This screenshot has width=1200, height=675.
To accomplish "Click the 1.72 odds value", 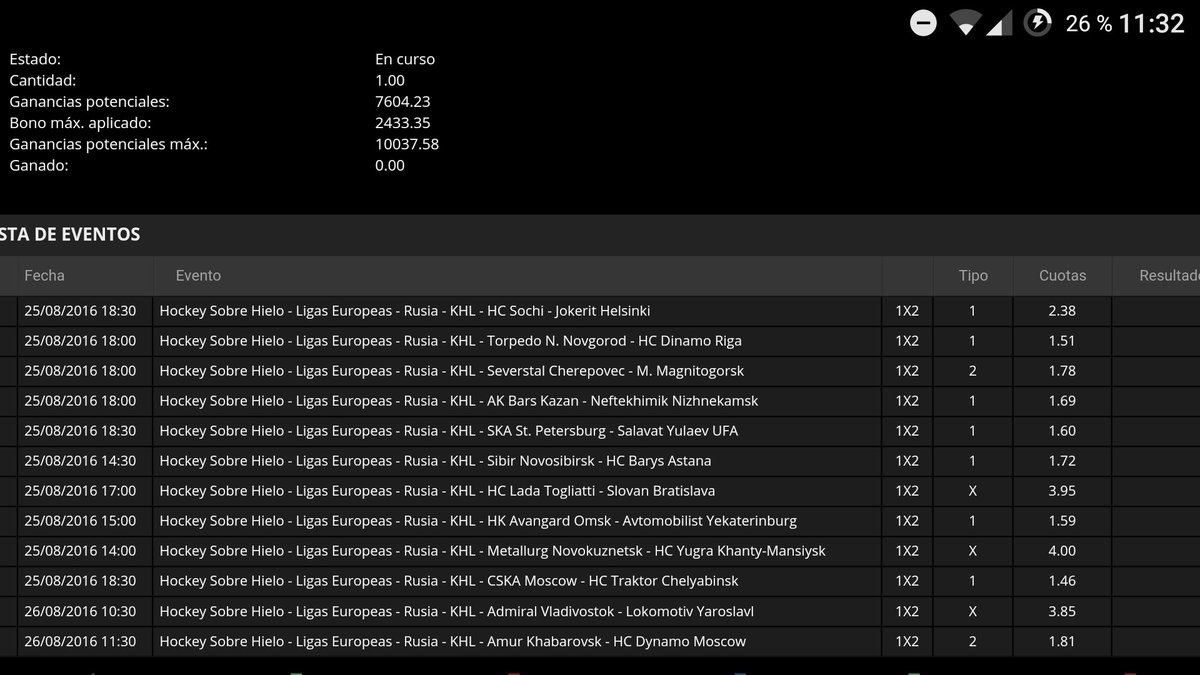I will (1062, 461).
